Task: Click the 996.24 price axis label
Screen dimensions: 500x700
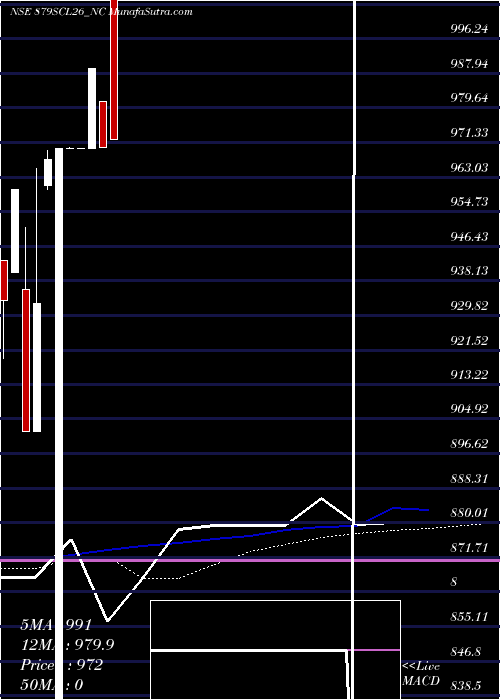Action: point(469,29)
